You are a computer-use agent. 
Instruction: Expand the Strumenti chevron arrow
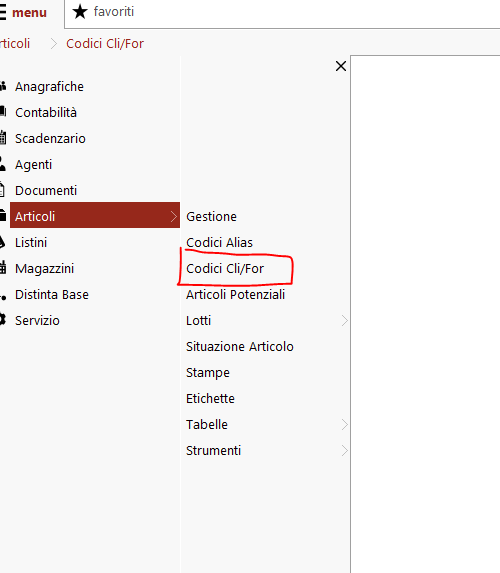[x=344, y=451]
